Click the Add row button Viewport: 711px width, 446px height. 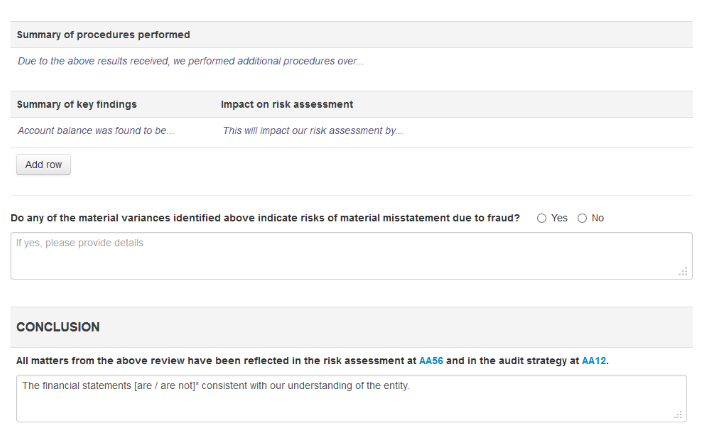tap(43, 164)
